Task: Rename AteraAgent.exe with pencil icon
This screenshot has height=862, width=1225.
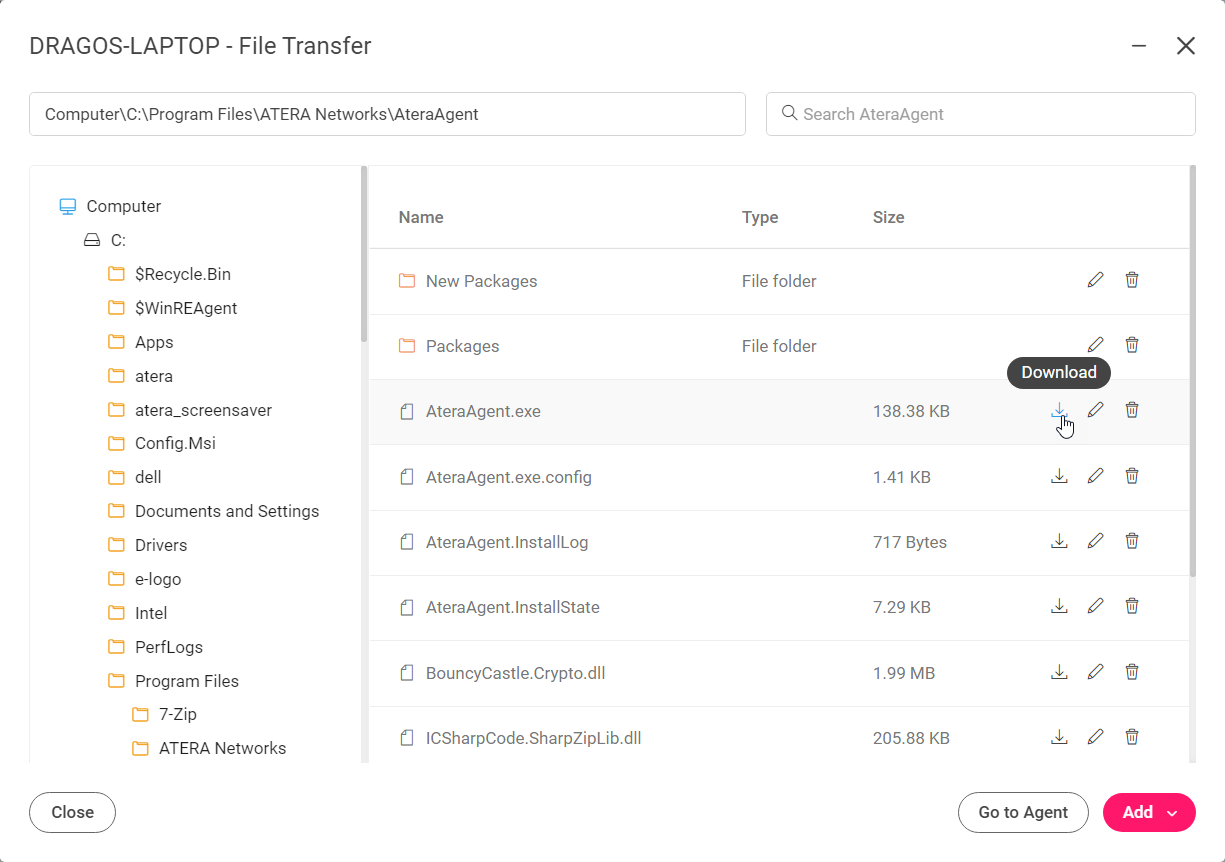Action: [x=1095, y=410]
